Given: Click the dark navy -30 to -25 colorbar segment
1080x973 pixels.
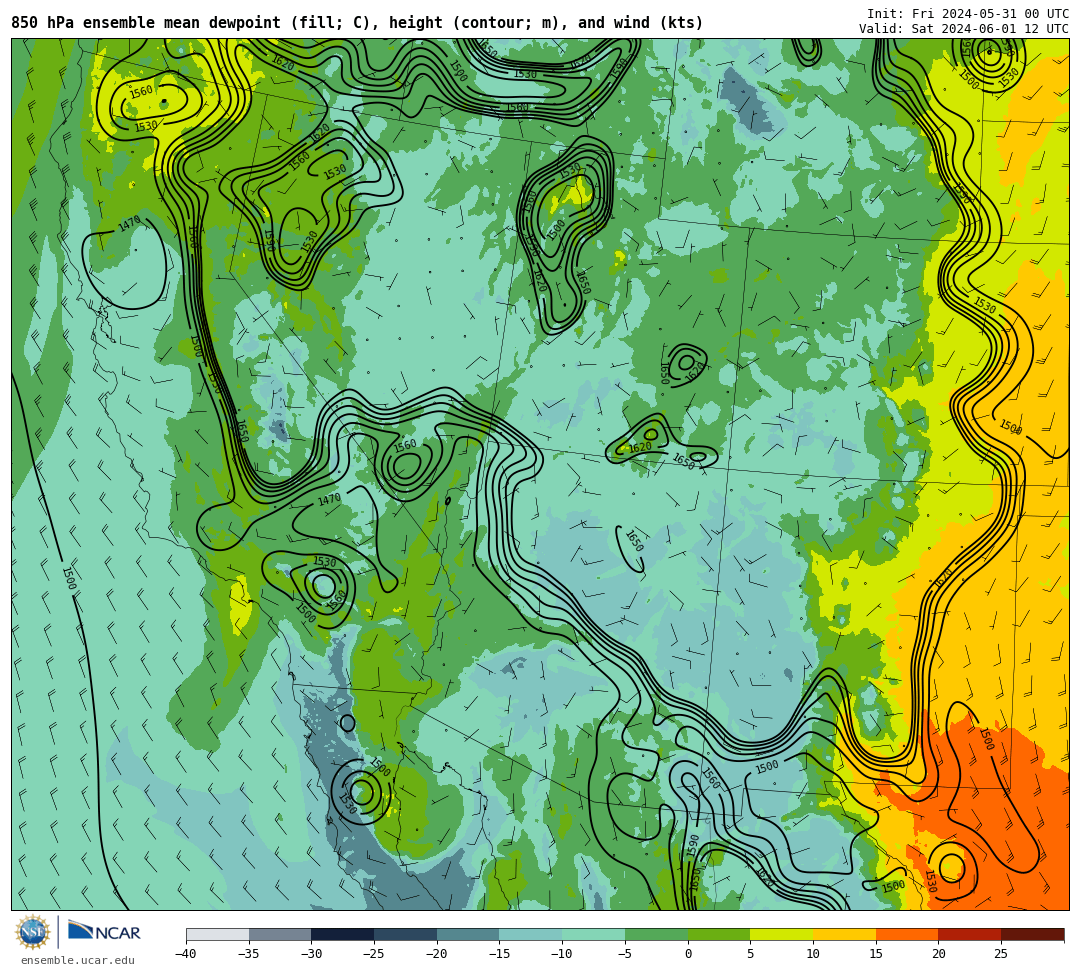Looking at the screenshot, I should [343, 934].
